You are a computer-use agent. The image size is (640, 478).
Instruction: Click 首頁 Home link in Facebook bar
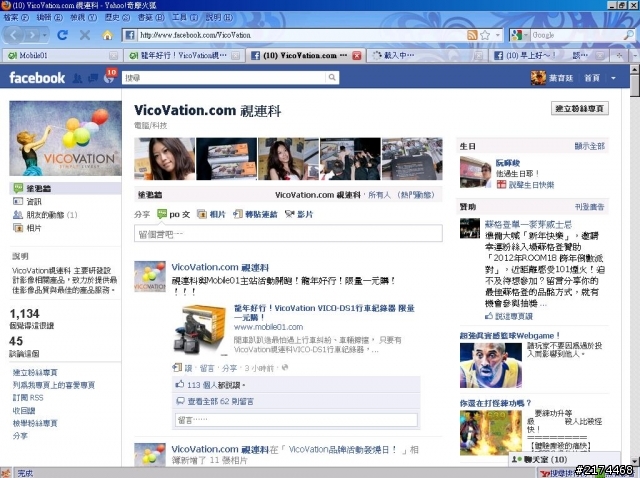click(x=592, y=78)
